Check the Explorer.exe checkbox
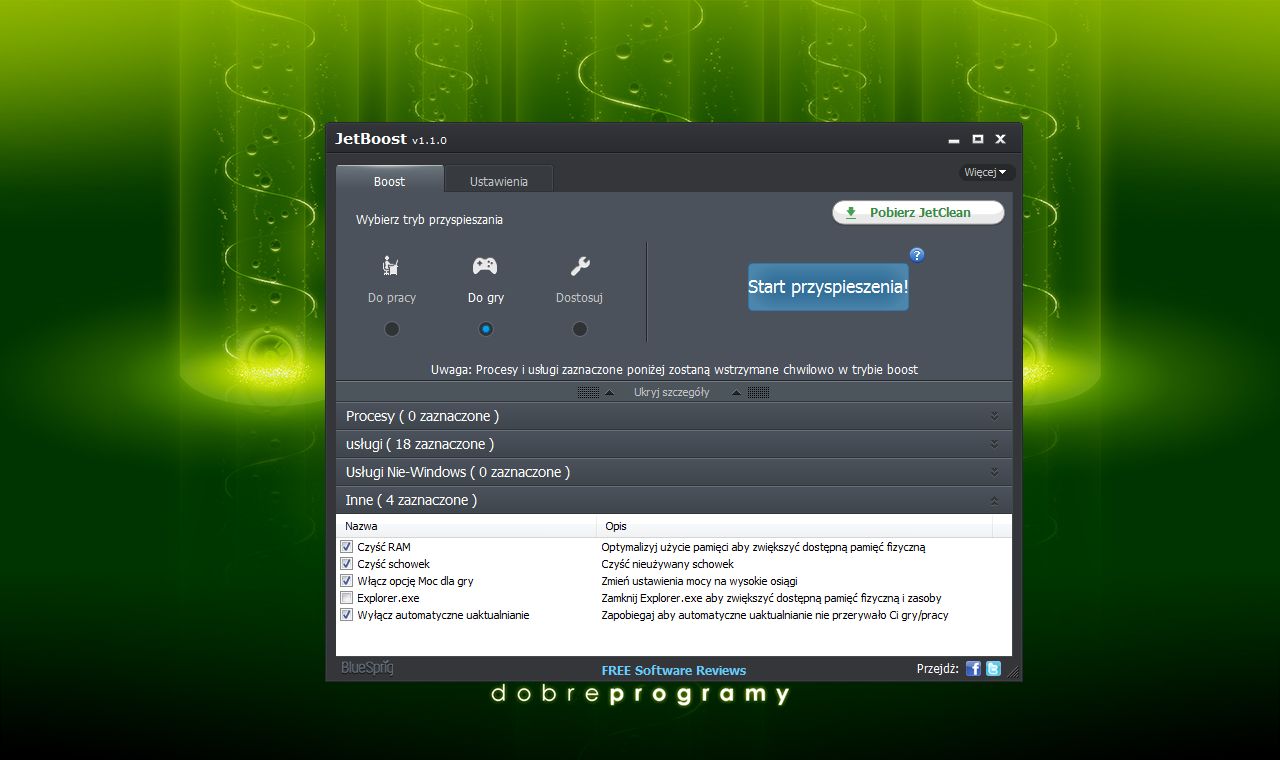This screenshot has height=760, width=1280. point(347,598)
